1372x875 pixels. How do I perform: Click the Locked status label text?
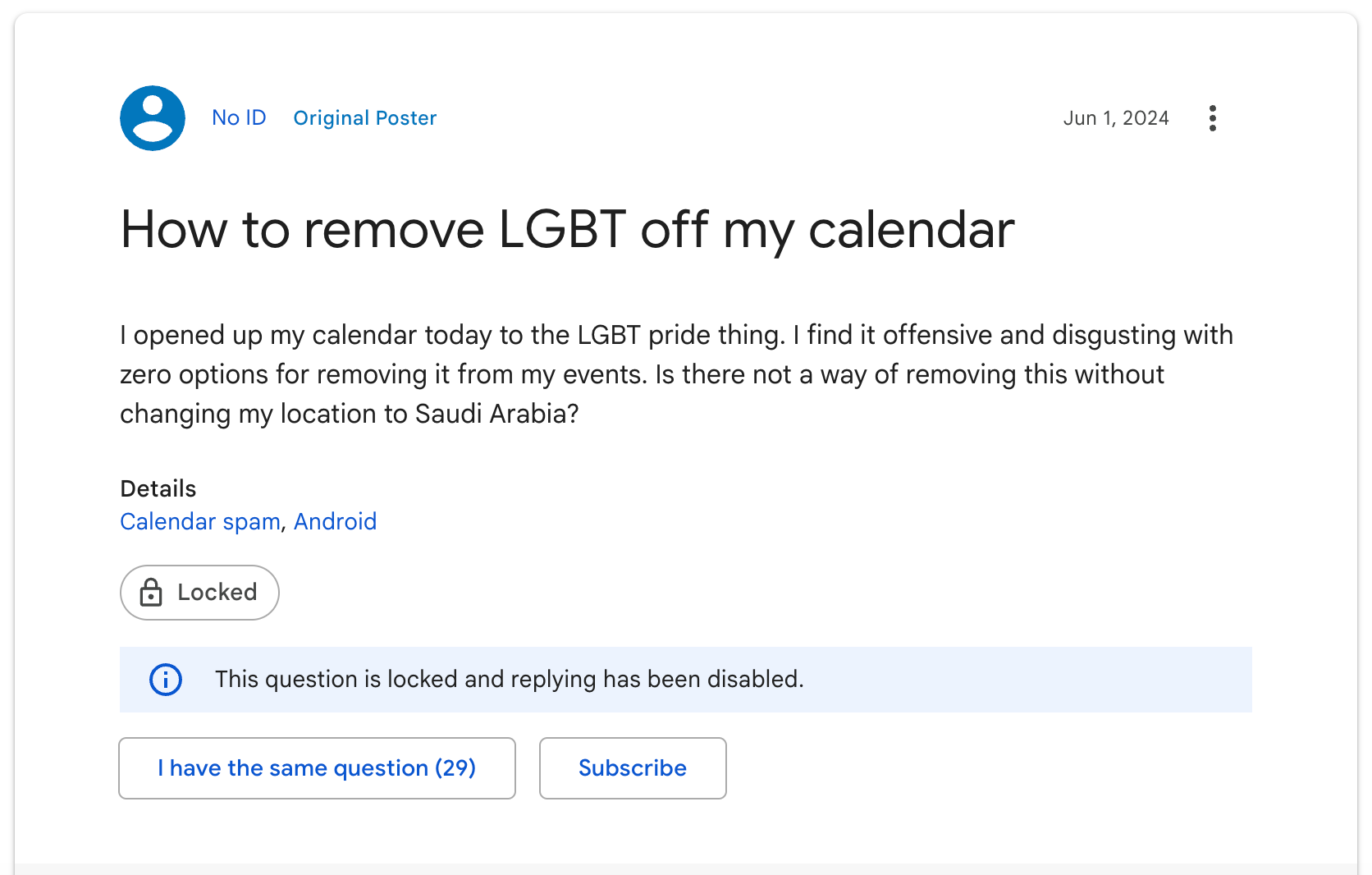[x=217, y=593]
